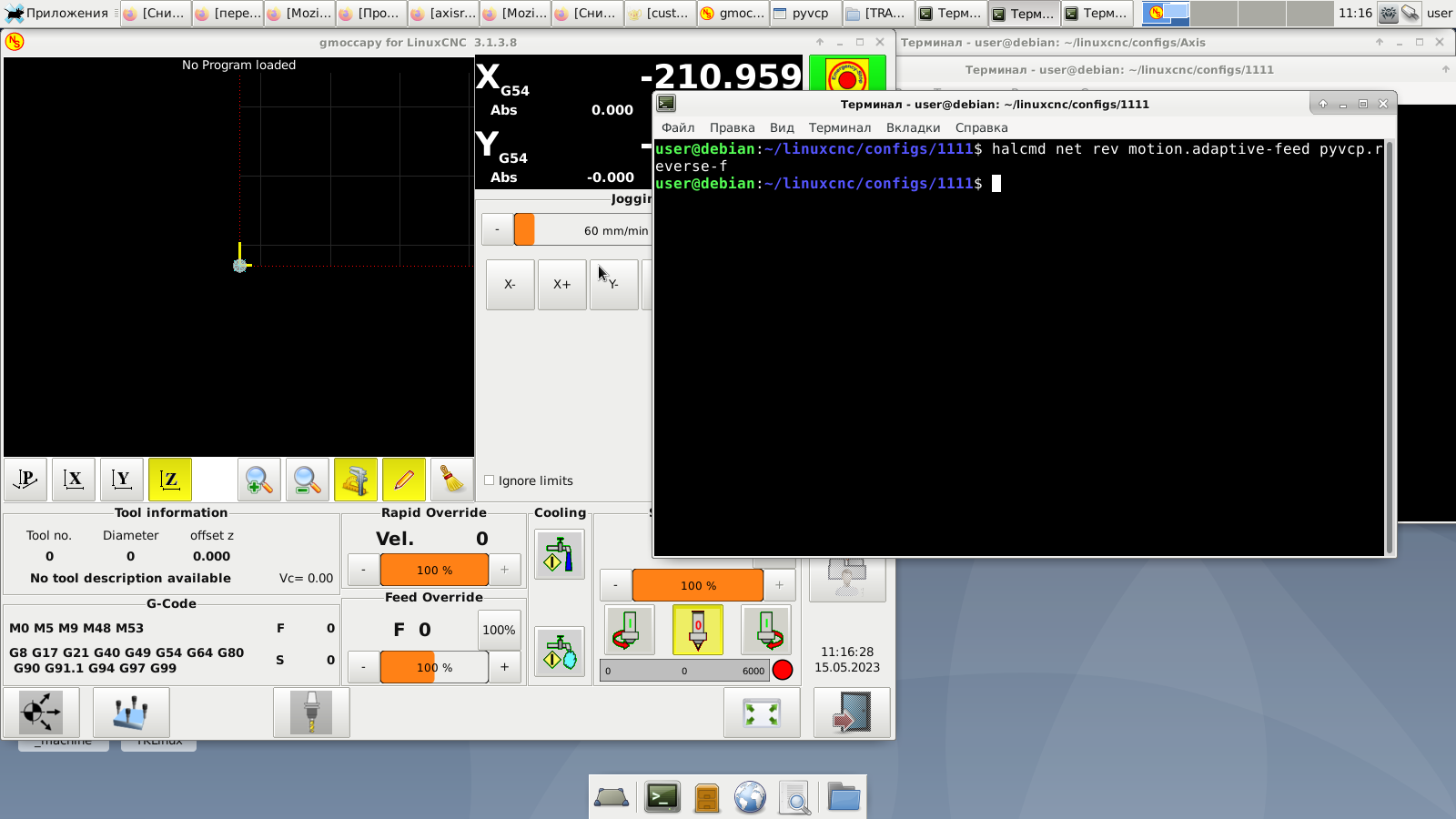This screenshot has height=819, width=1456.
Task: Toggle the Z view button
Action: [170, 480]
